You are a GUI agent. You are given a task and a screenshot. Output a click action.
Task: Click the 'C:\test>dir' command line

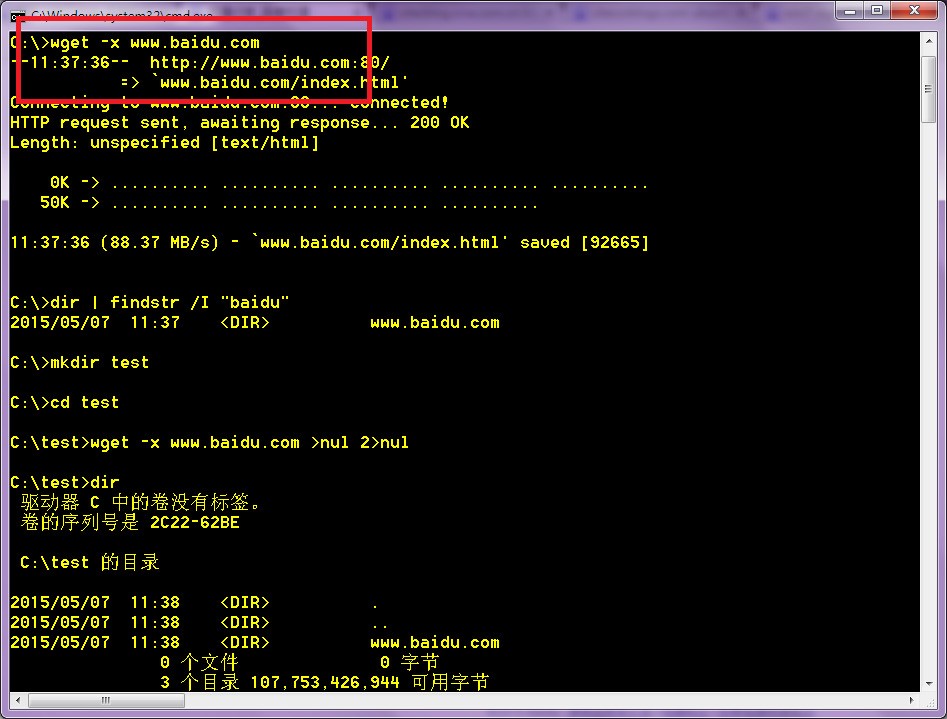[65, 483]
